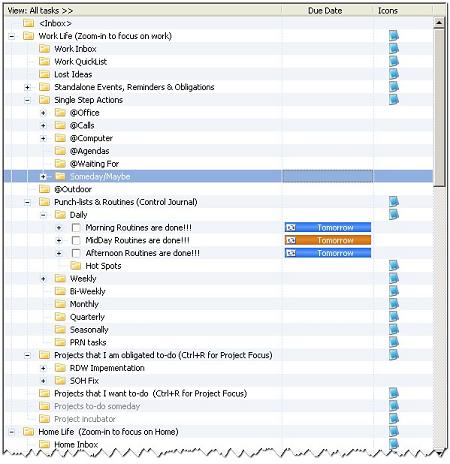Sort by the Due Date column header
This screenshot has width=450, height=464.
[x=327, y=11]
